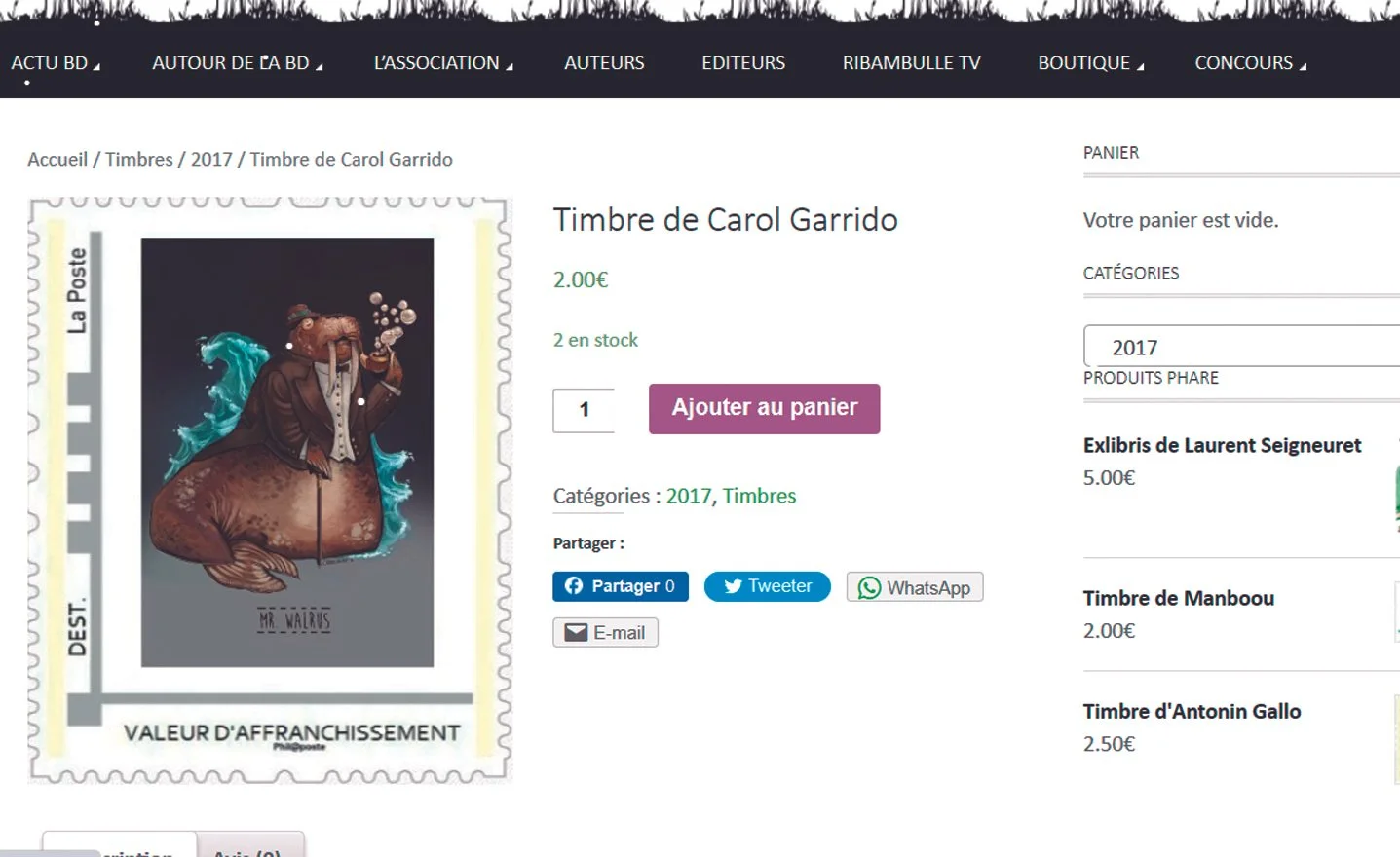Viewport: 1400px width, 857px height.
Task: Click the Twitter bird icon on Tweeter
Action: point(733,586)
